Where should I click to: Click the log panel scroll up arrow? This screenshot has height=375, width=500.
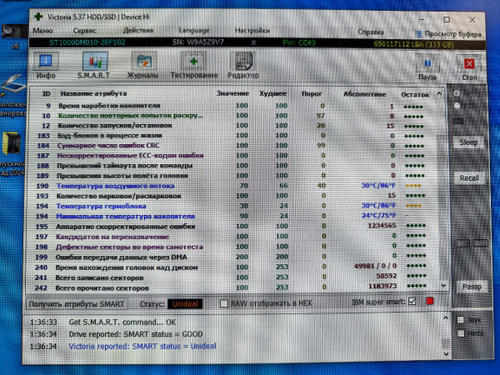[445, 318]
